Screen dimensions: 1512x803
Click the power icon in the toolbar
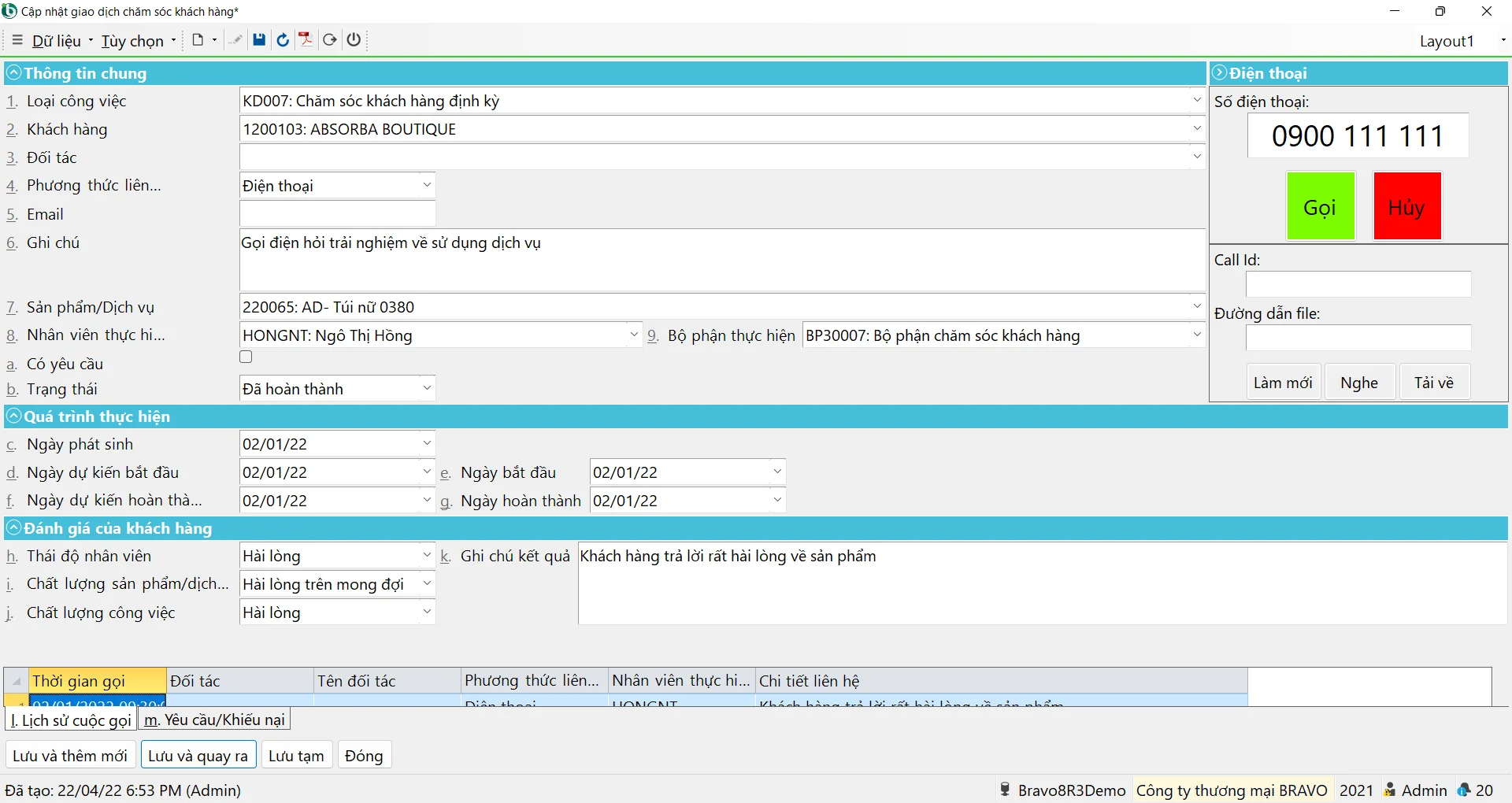click(354, 40)
